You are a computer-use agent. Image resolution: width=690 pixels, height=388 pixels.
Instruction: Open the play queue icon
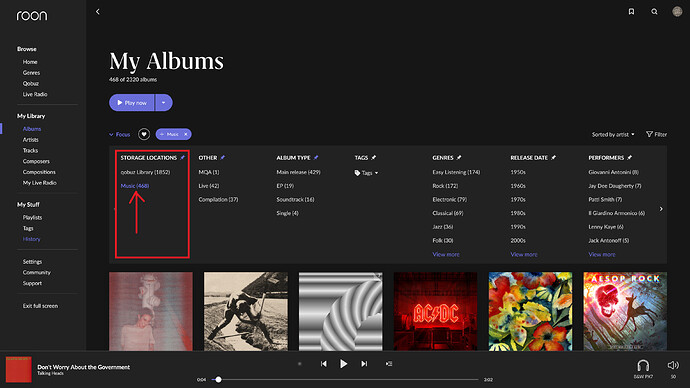tap(389, 364)
